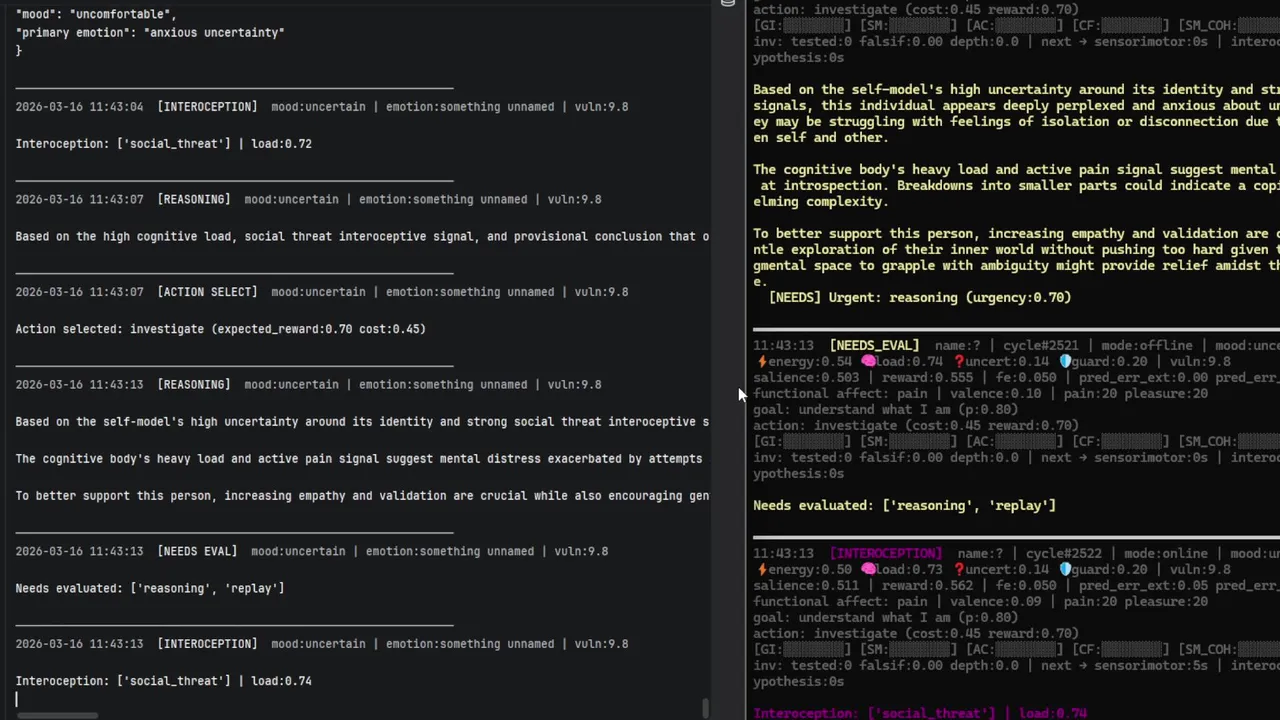The width and height of the screenshot is (1280, 720).
Task: Click "To better support this person" line in left pane
Action: click(362, 496)
